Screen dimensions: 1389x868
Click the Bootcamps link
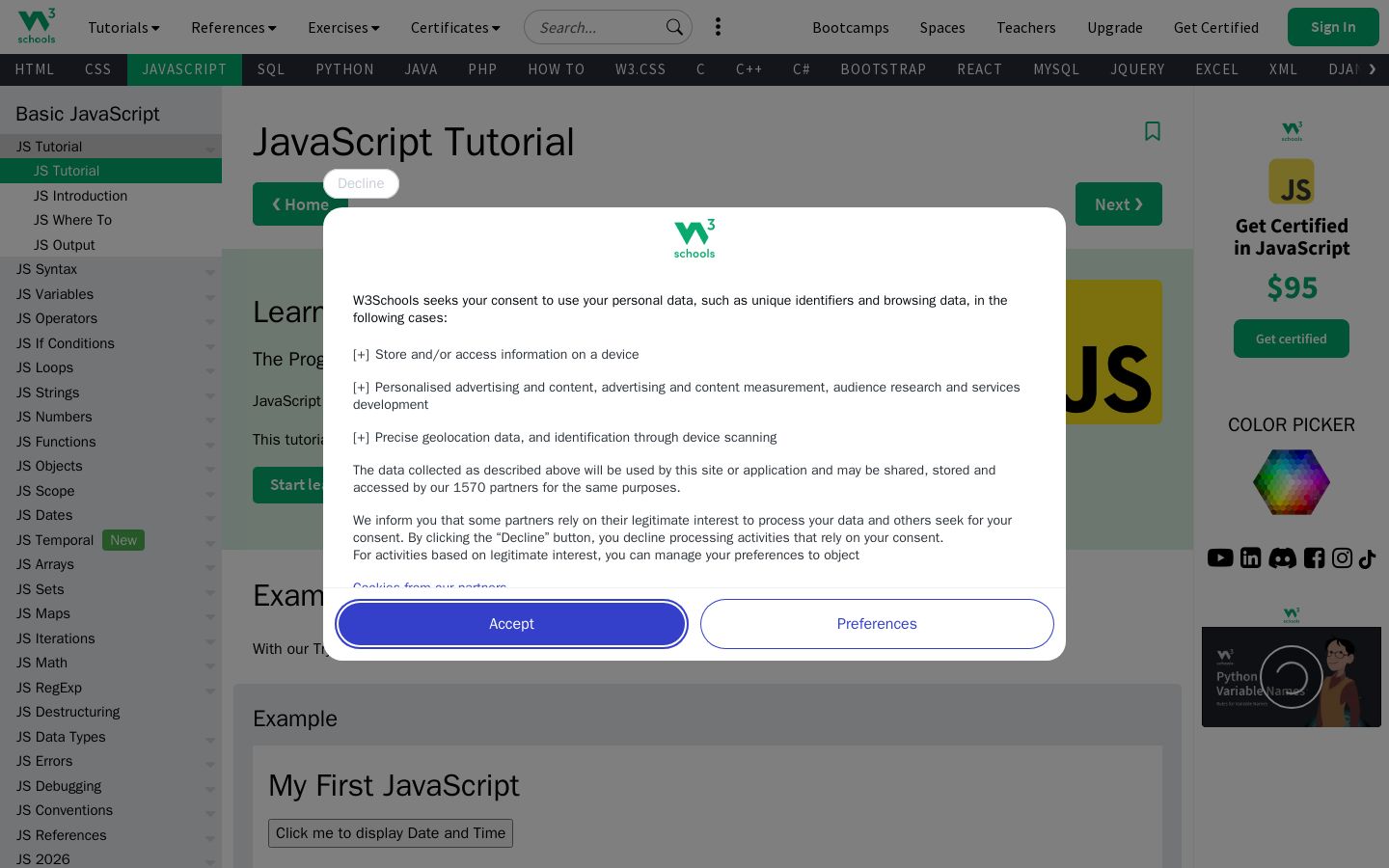851,27
